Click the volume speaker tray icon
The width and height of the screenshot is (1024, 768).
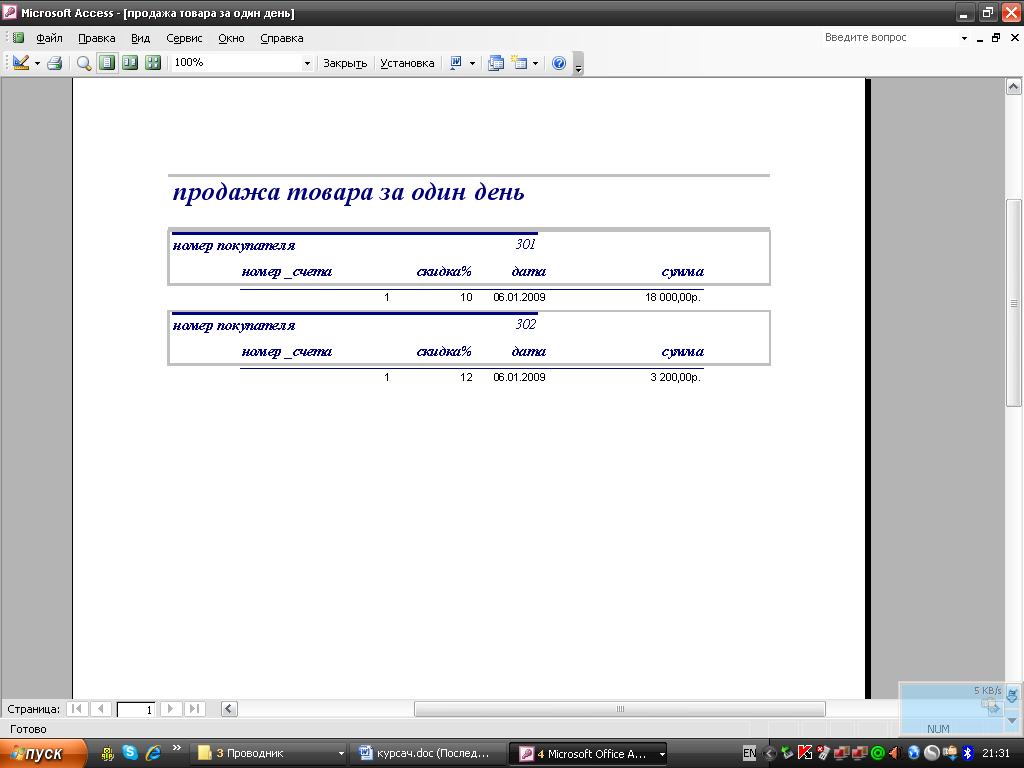[895, 753]
